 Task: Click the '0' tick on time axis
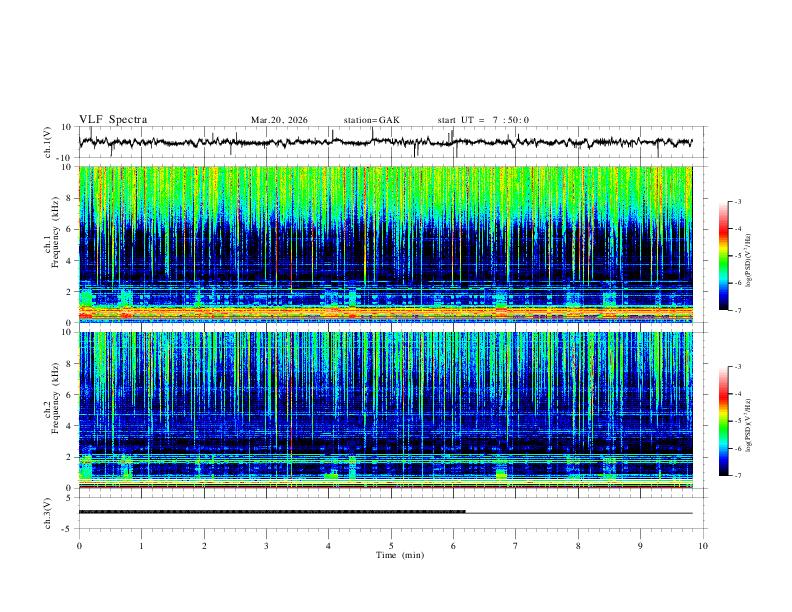[79, 546]
